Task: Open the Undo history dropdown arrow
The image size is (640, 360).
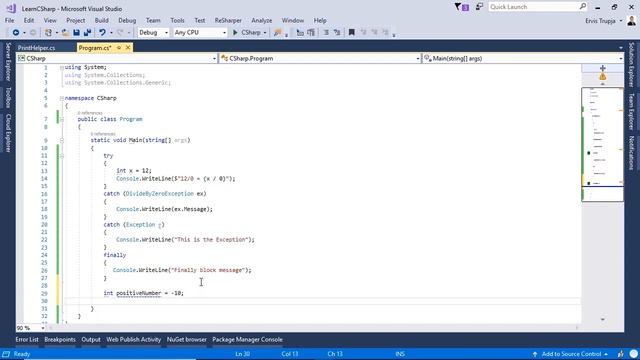Action: coord(111,32)
